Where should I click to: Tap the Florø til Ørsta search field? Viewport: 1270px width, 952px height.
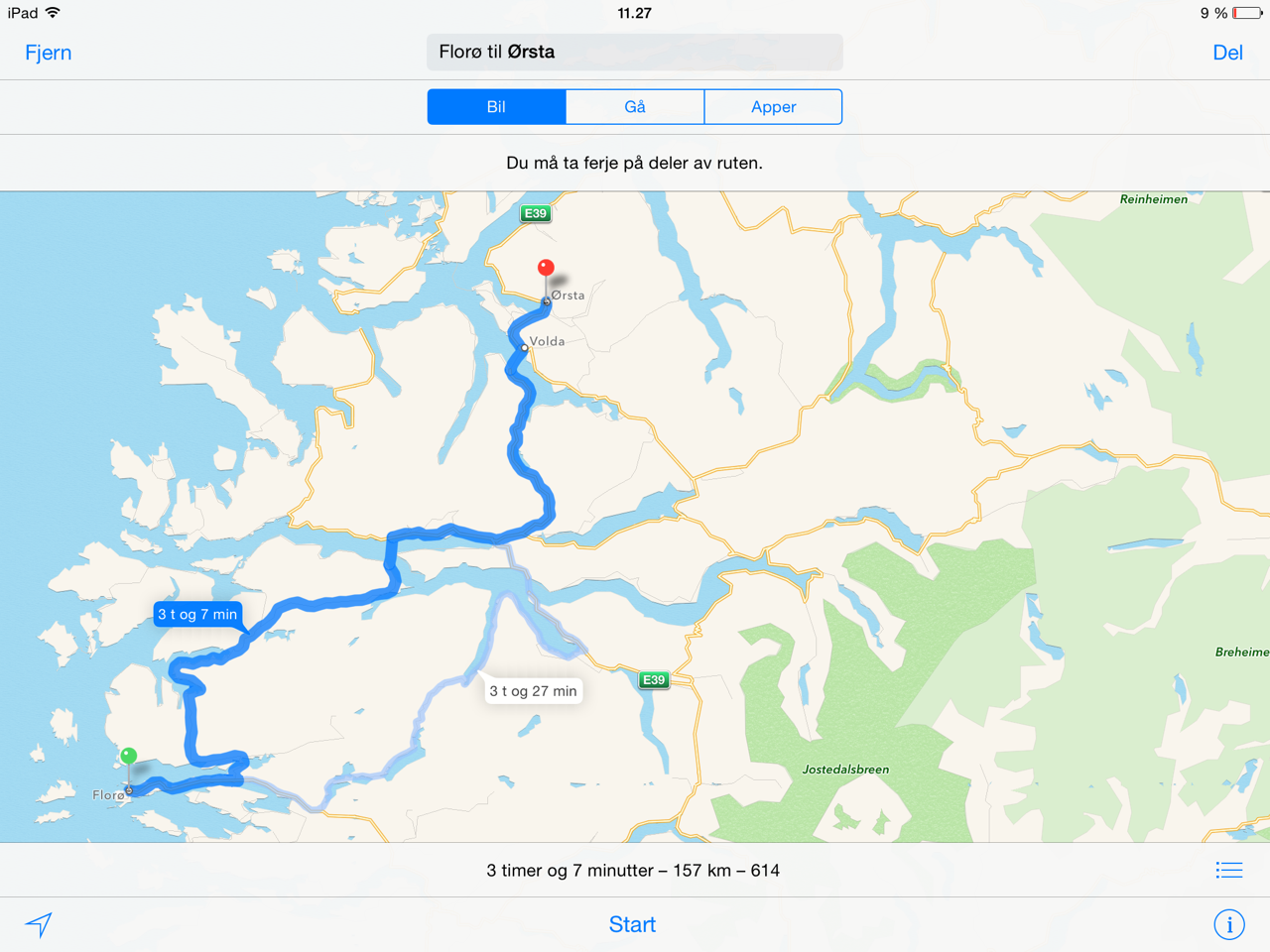tap(635, 53)
